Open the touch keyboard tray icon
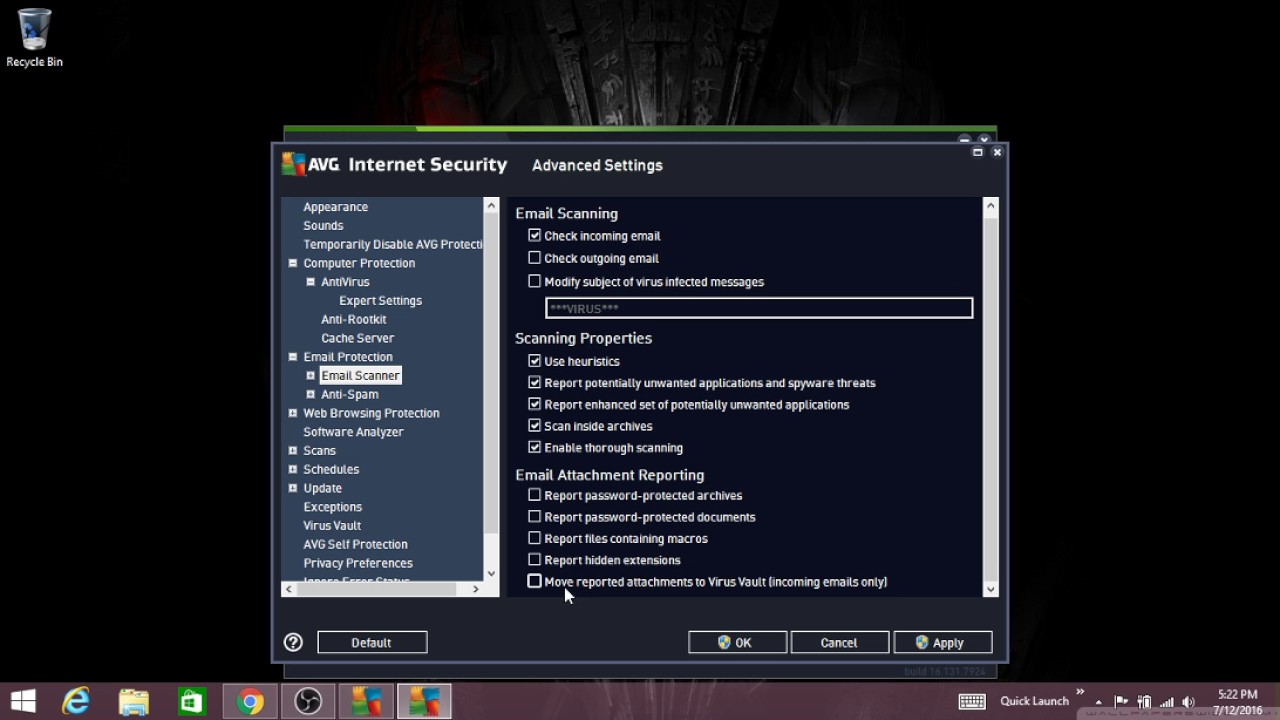 pos(971,701)
